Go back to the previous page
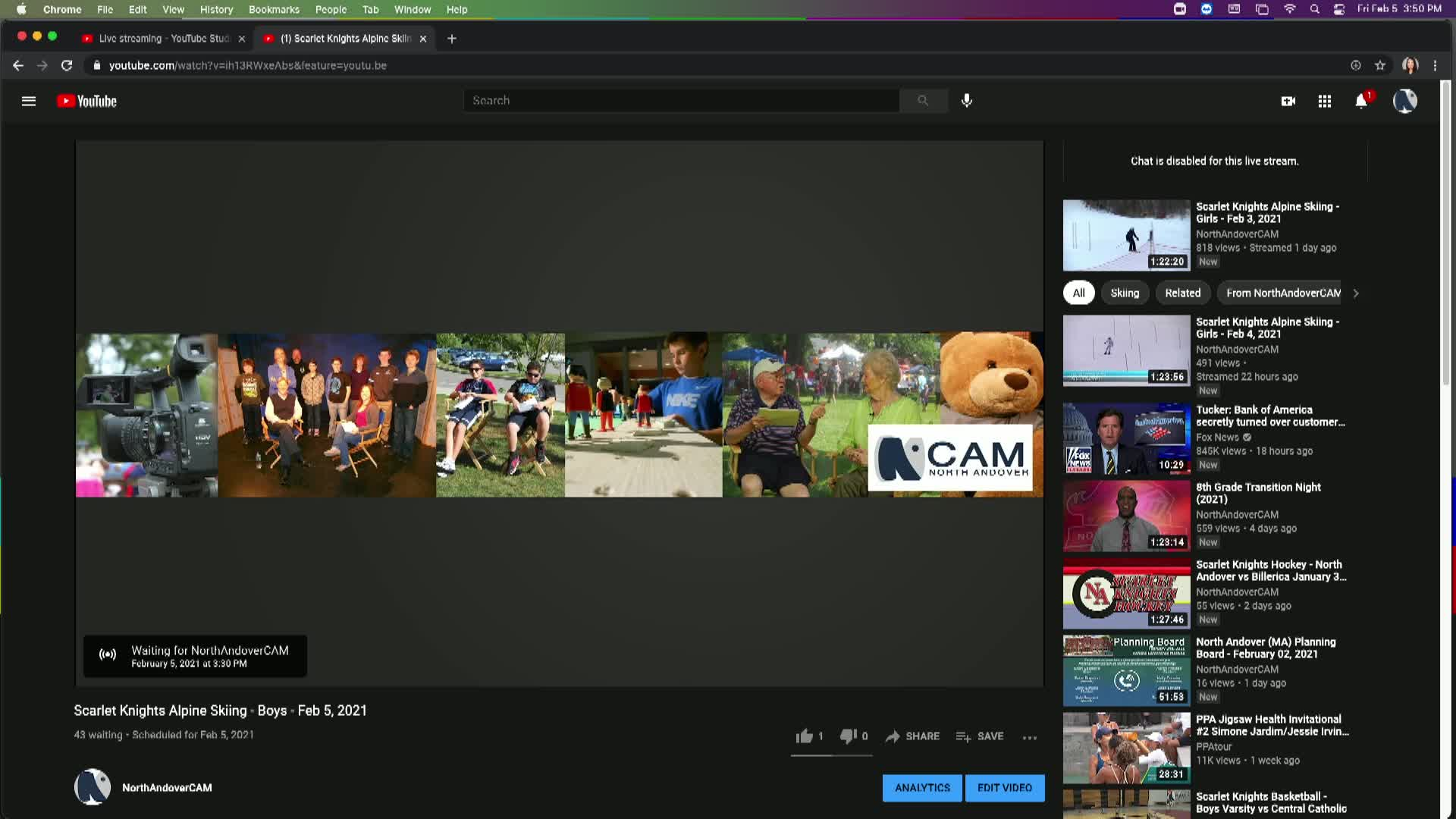The width and height of the screenshot is (1456, 819). (x=18, y=65)
